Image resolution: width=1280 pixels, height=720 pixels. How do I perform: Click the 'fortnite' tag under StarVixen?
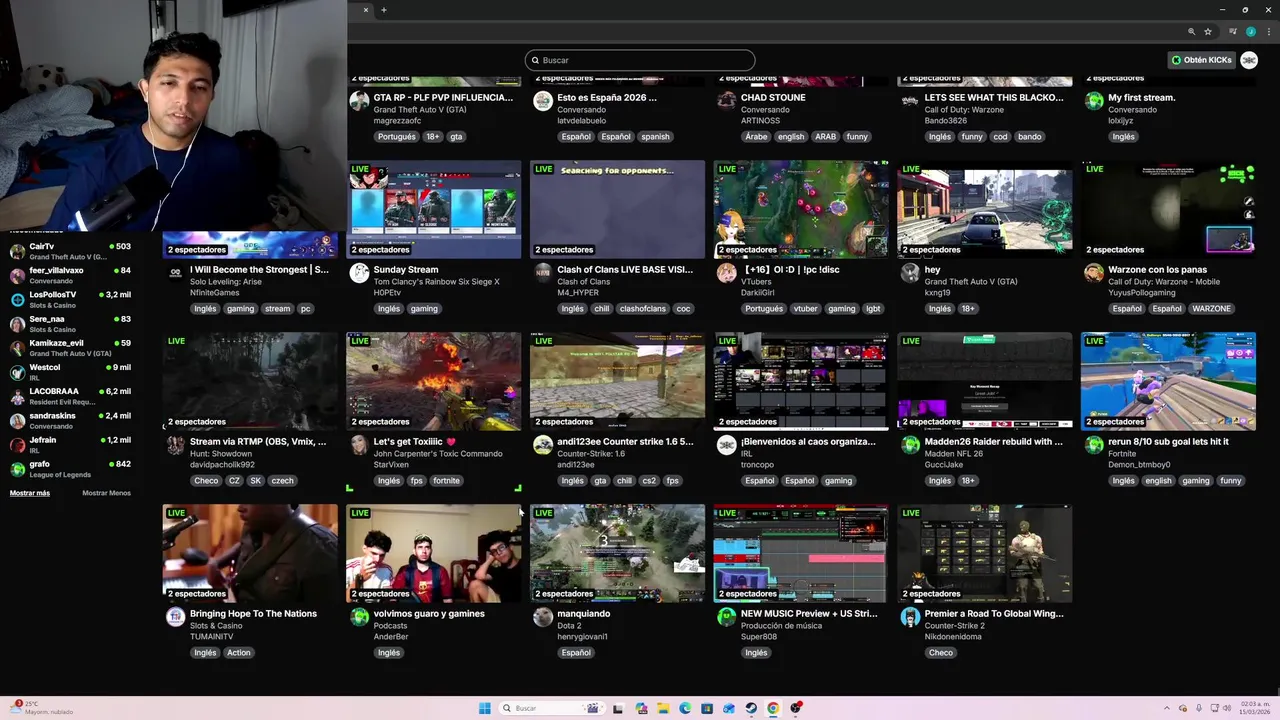click(x=446, y=481)
